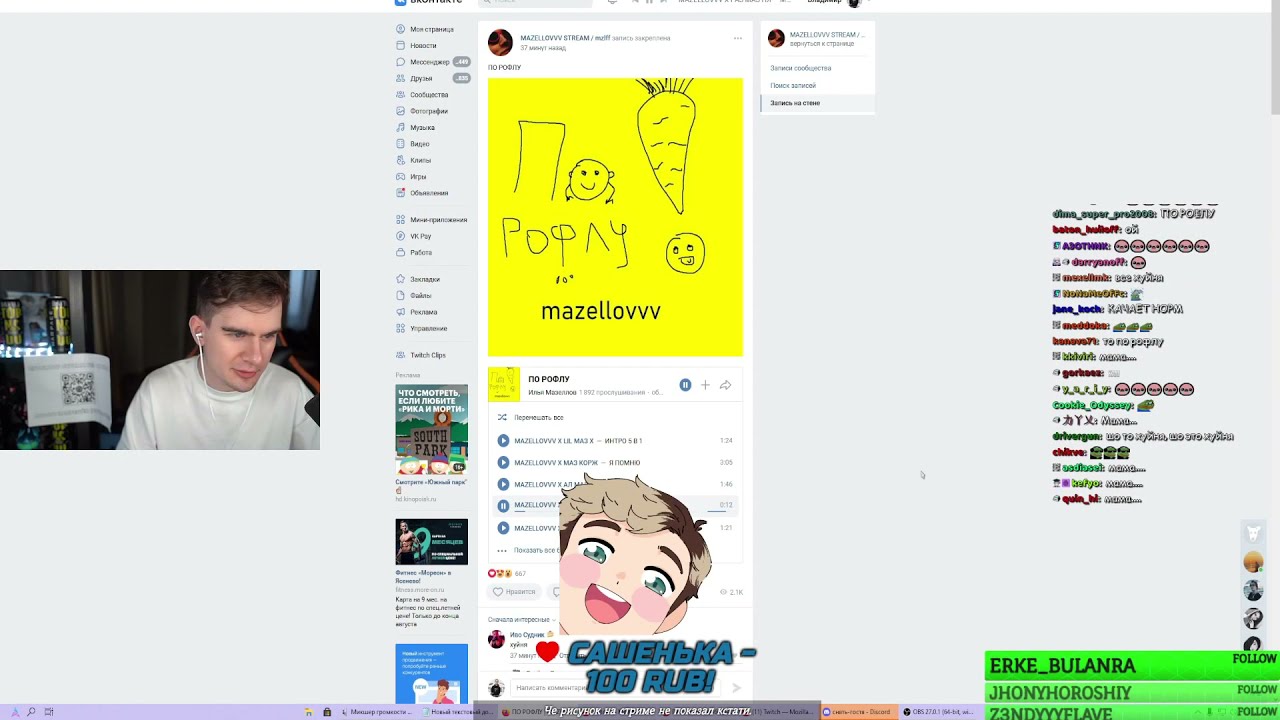Open the yellow ПО РОФЛУ cover image
Screen dimensions: 1280x720
click(x=615, y=217)
